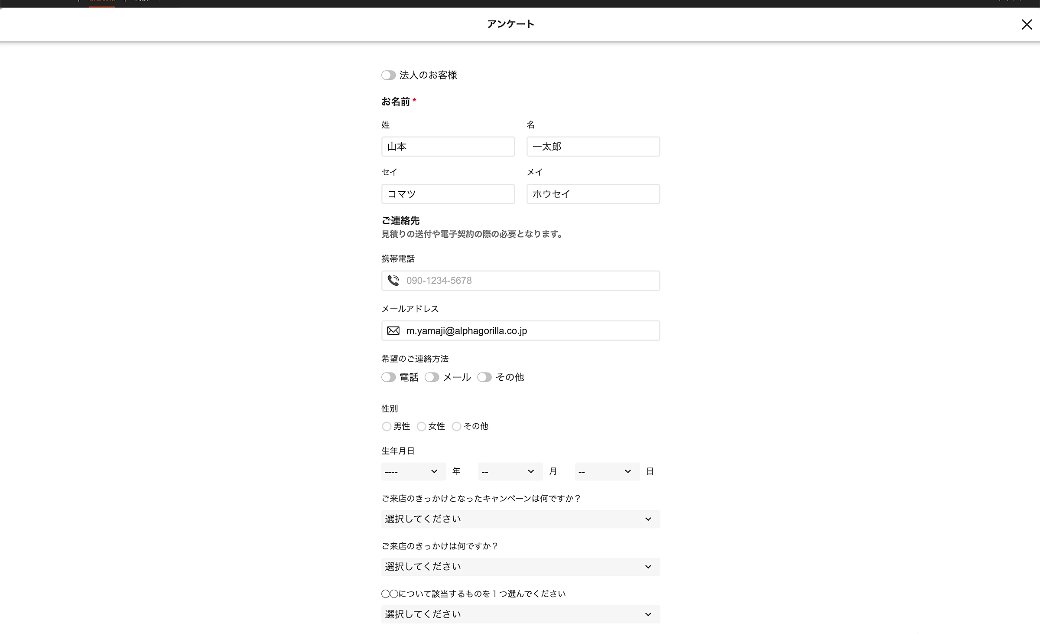The width and height of the screenshot is (1040, 634).
Task: Open the キャンペーン question dropdown
Action: [x=521, y=519]
